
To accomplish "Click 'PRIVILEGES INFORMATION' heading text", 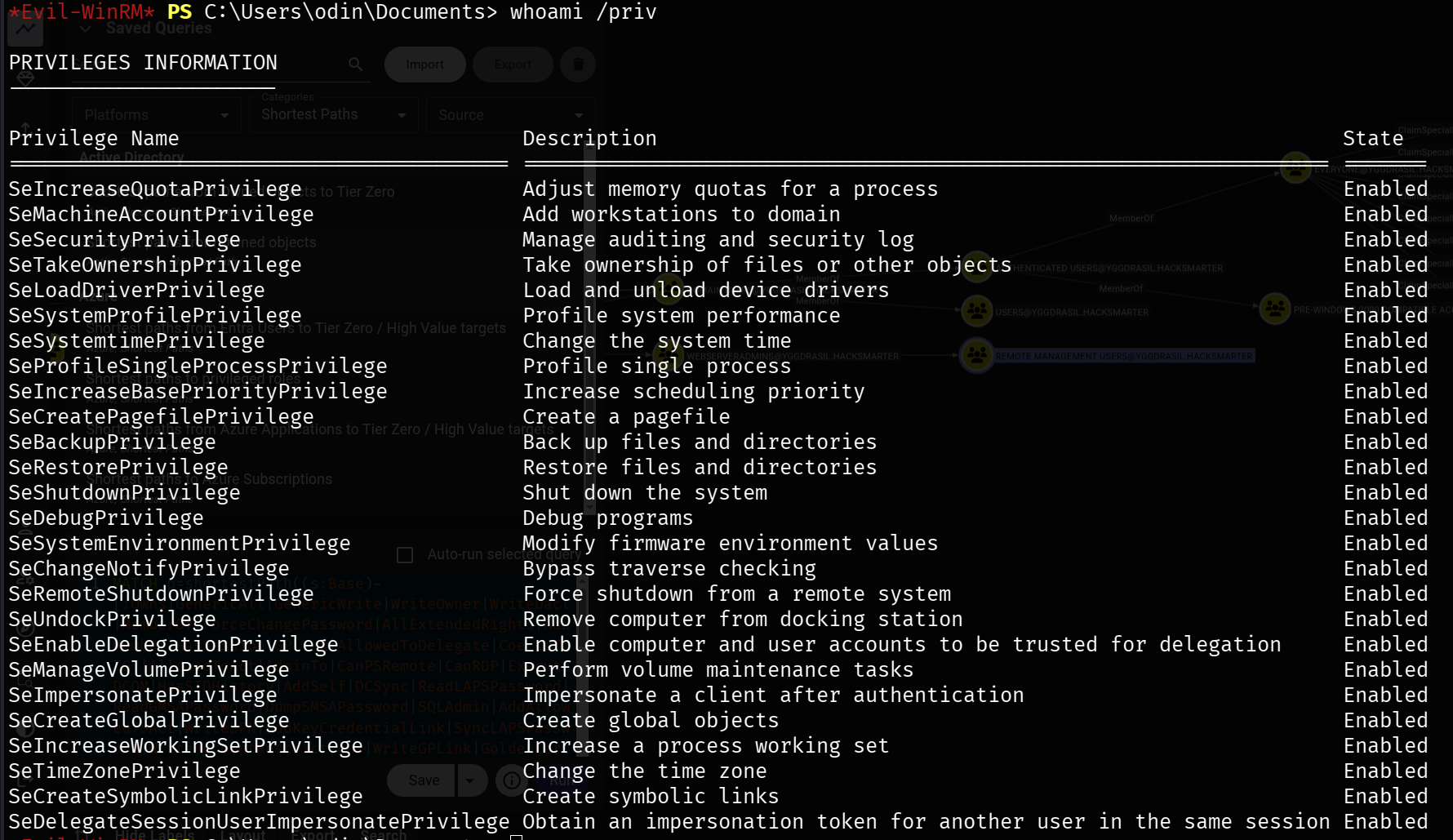I will coord(143,63).
